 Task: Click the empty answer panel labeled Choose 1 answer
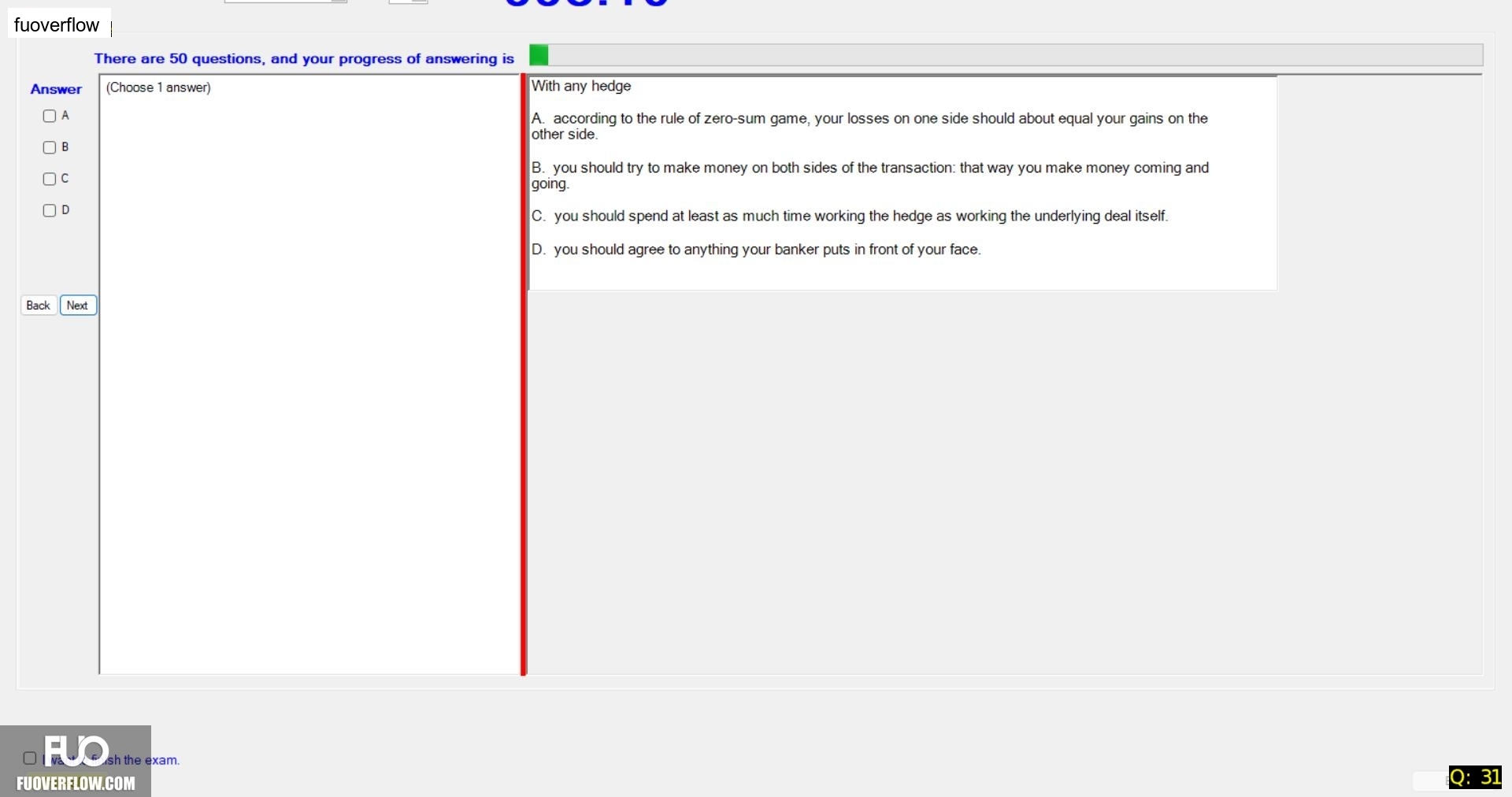[x=309, y=374]
